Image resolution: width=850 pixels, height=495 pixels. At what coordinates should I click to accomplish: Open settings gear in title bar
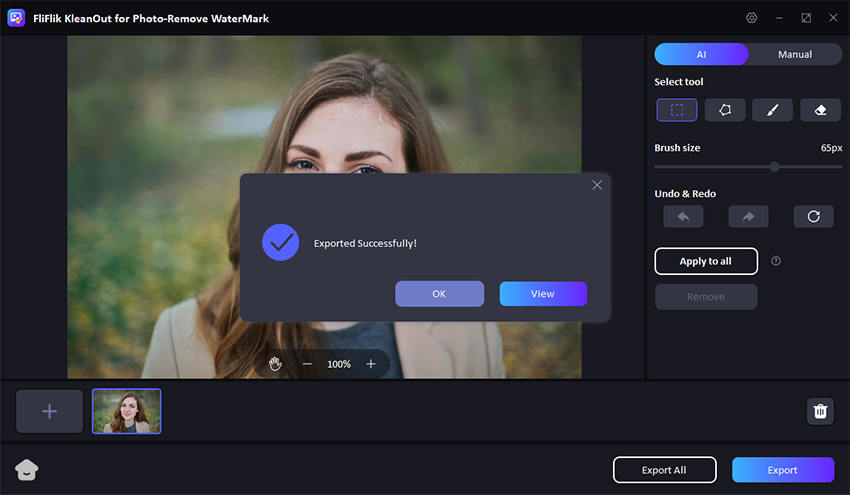(x=752, y=18)
